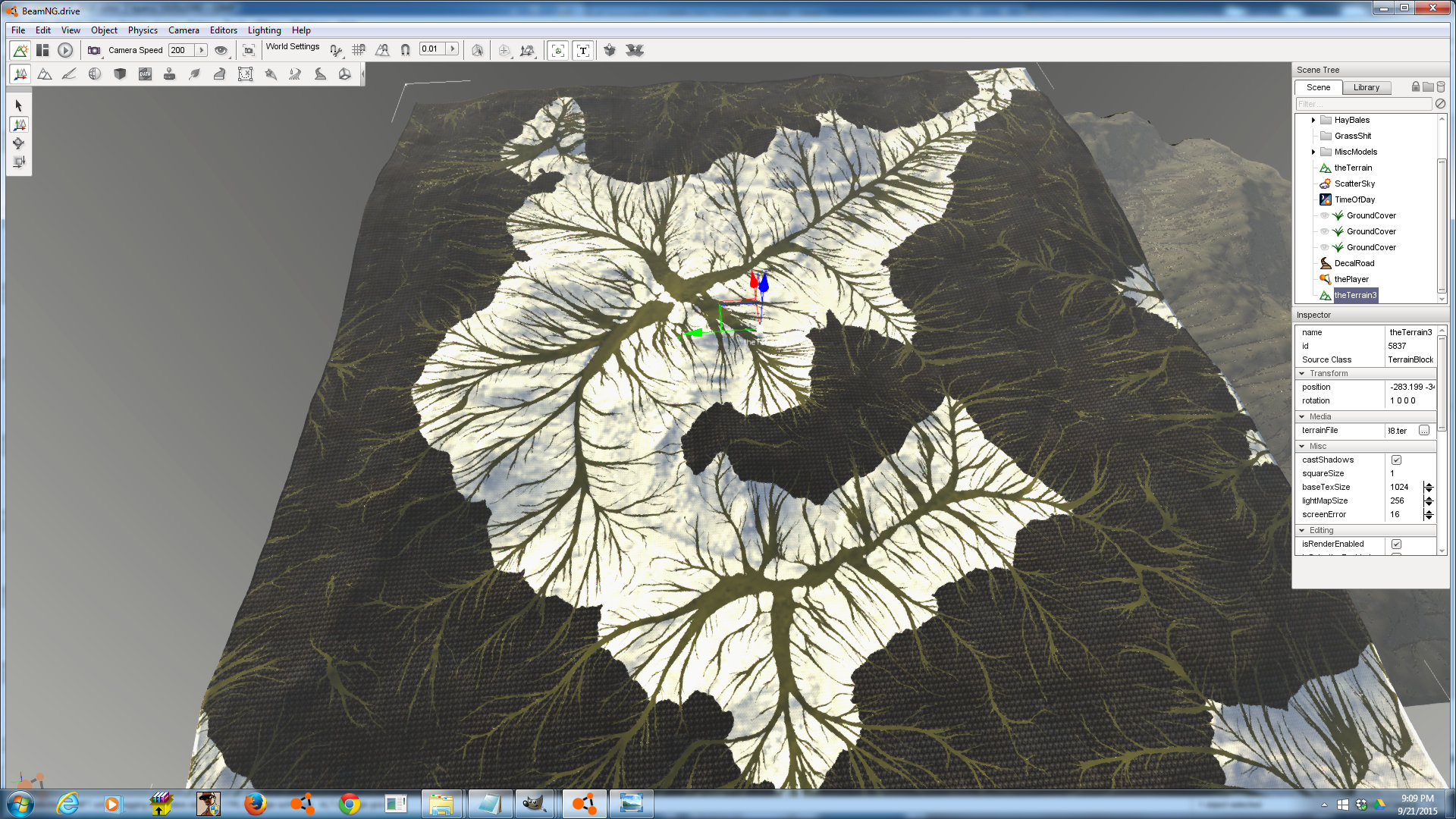Open the Datablock Editor icon

tap(145, 74)
